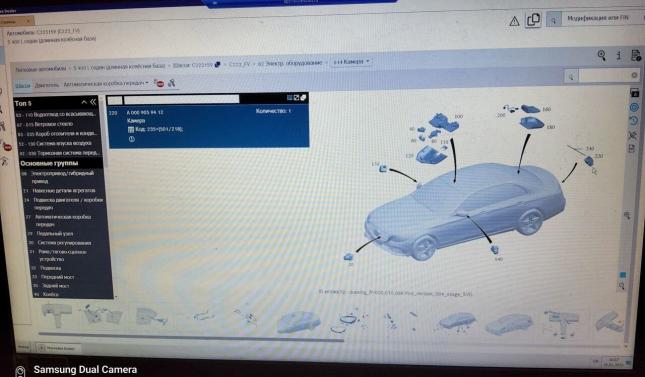This screenshot has width=645, height=377.
Task: Click the magnifier icon at lower right of drawing
Action: point(622,286)
